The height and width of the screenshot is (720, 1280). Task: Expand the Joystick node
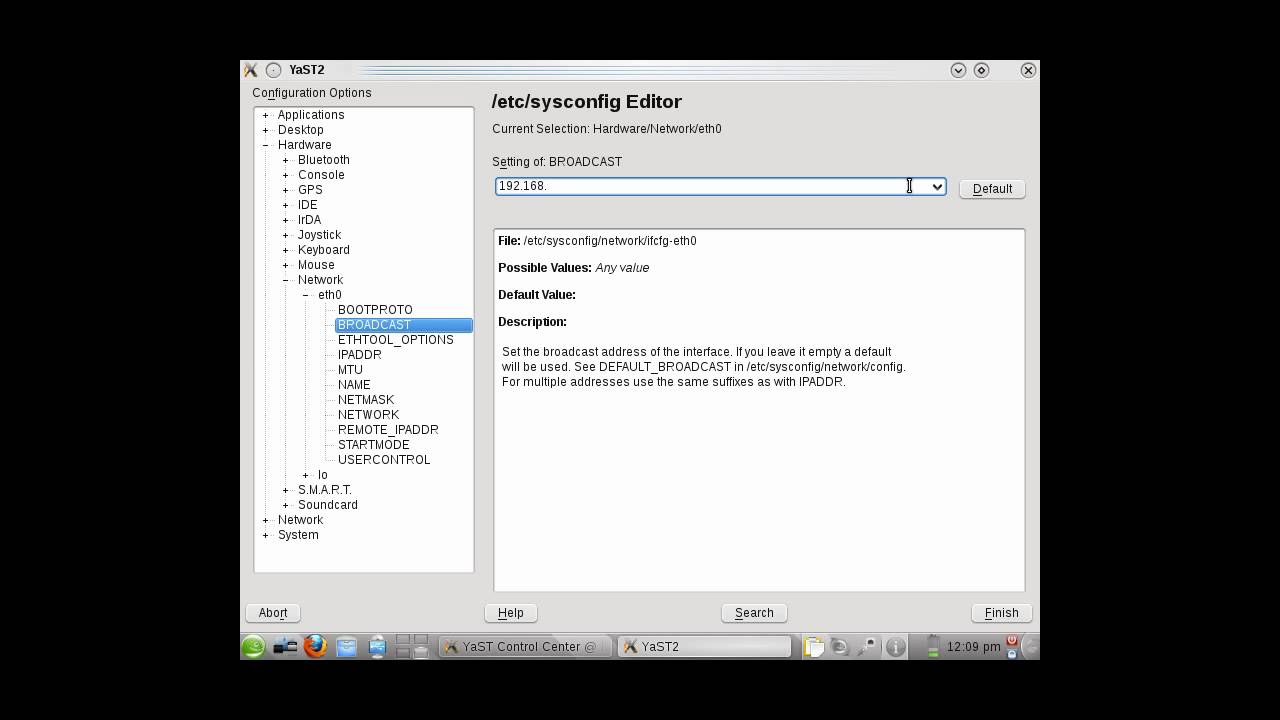click(x=286, y=235)
